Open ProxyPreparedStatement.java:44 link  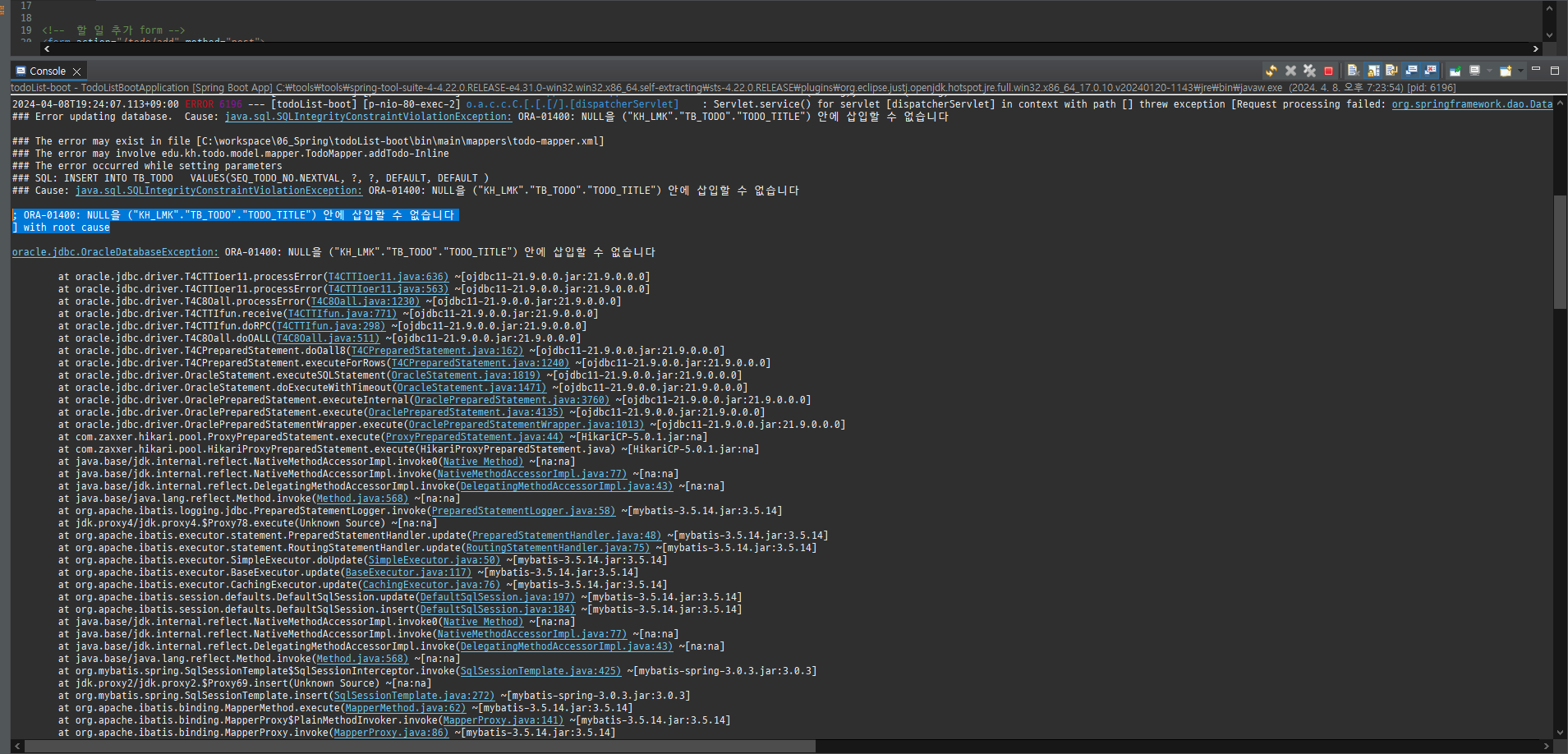[x=474, y=437]
